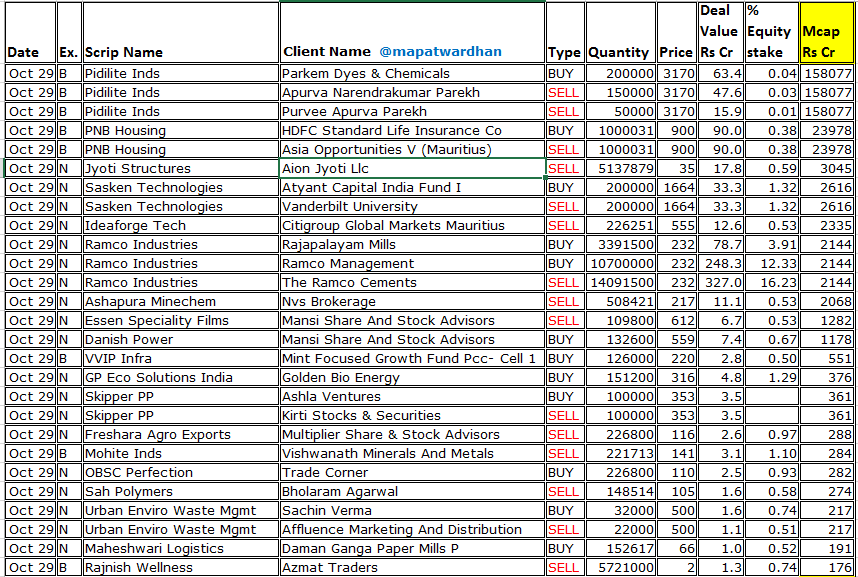The width and height of the screenshot is (858, 577).
Task: Click cell 'Sachin Verma'
Action: [x=412, y=510]
